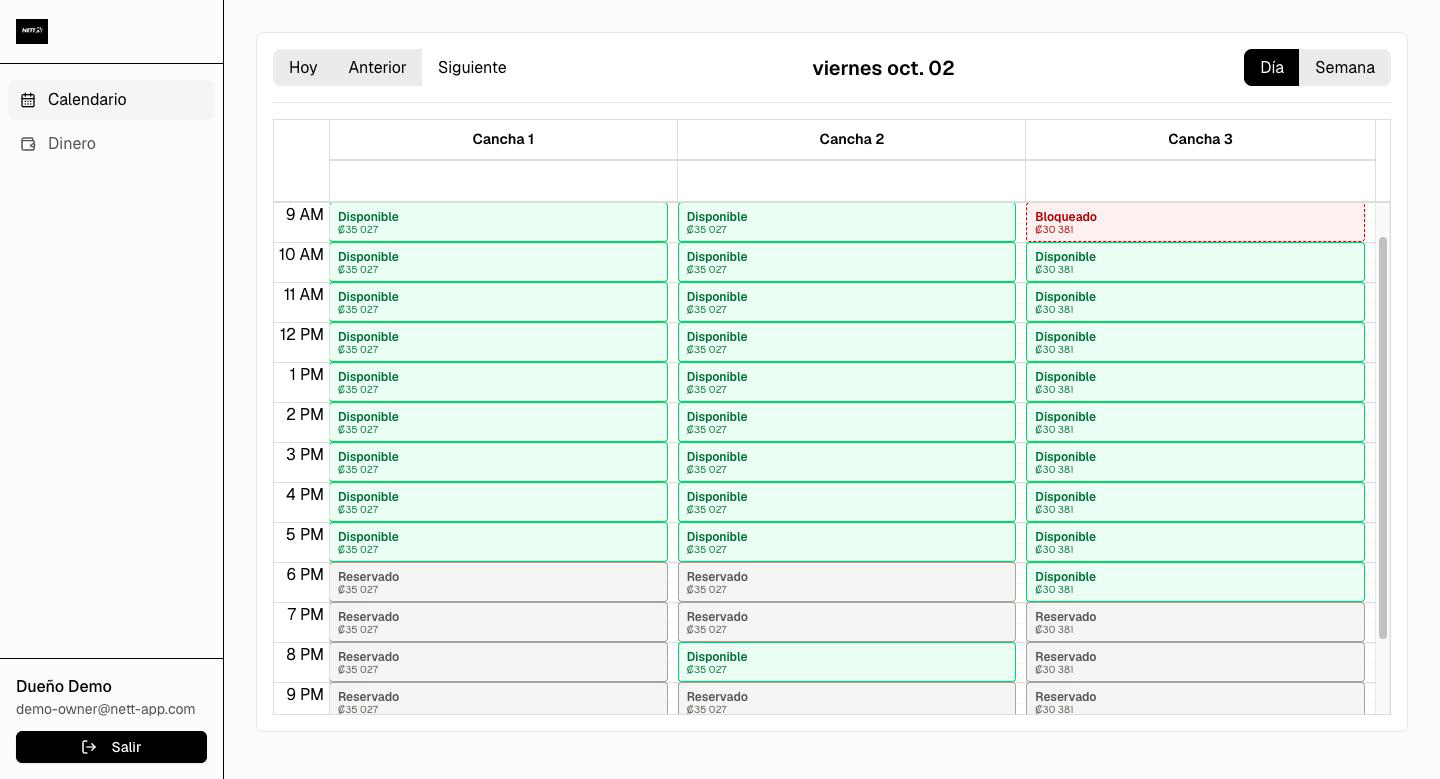The image size is (1440, 779).
Task: Select the 5 PM Disponible slot on Cancha 1
Action: click(x=498, y=542)
